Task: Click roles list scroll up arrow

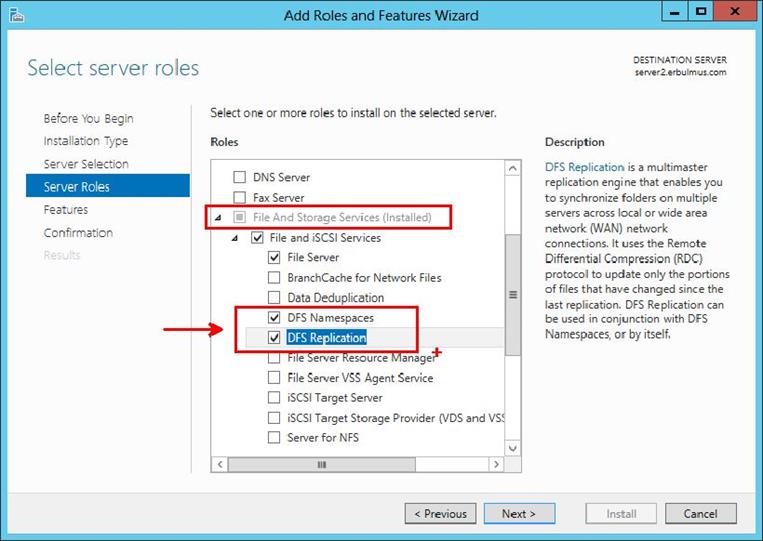Action: tap(512, 168)
